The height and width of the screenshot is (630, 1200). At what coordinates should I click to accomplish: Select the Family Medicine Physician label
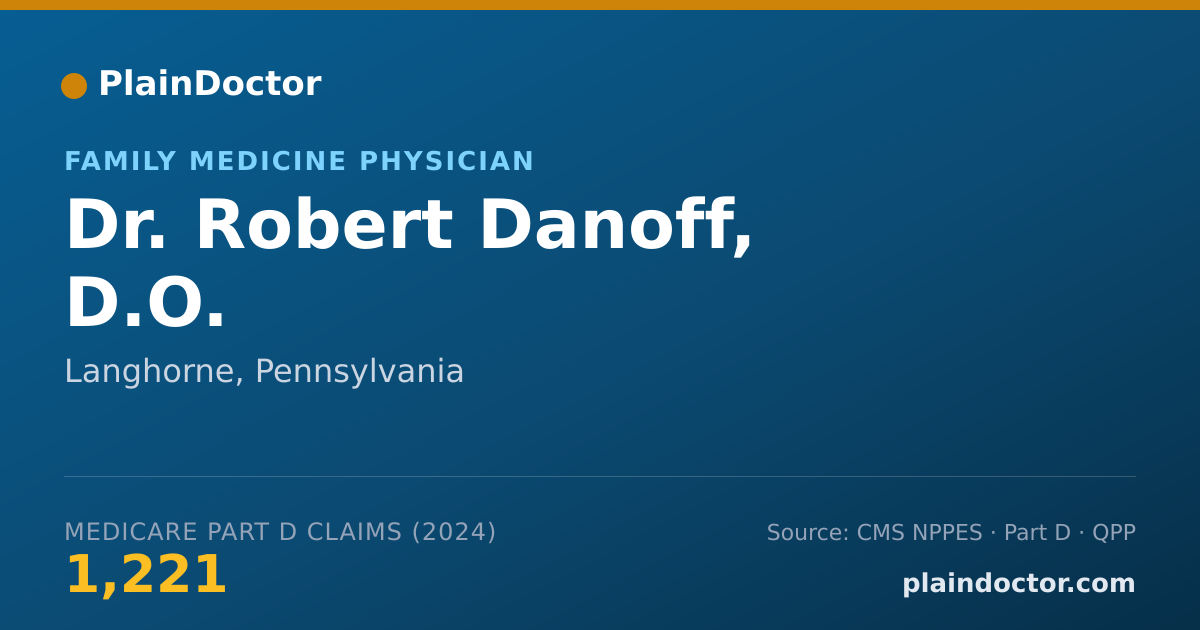(x=299, y=162)
